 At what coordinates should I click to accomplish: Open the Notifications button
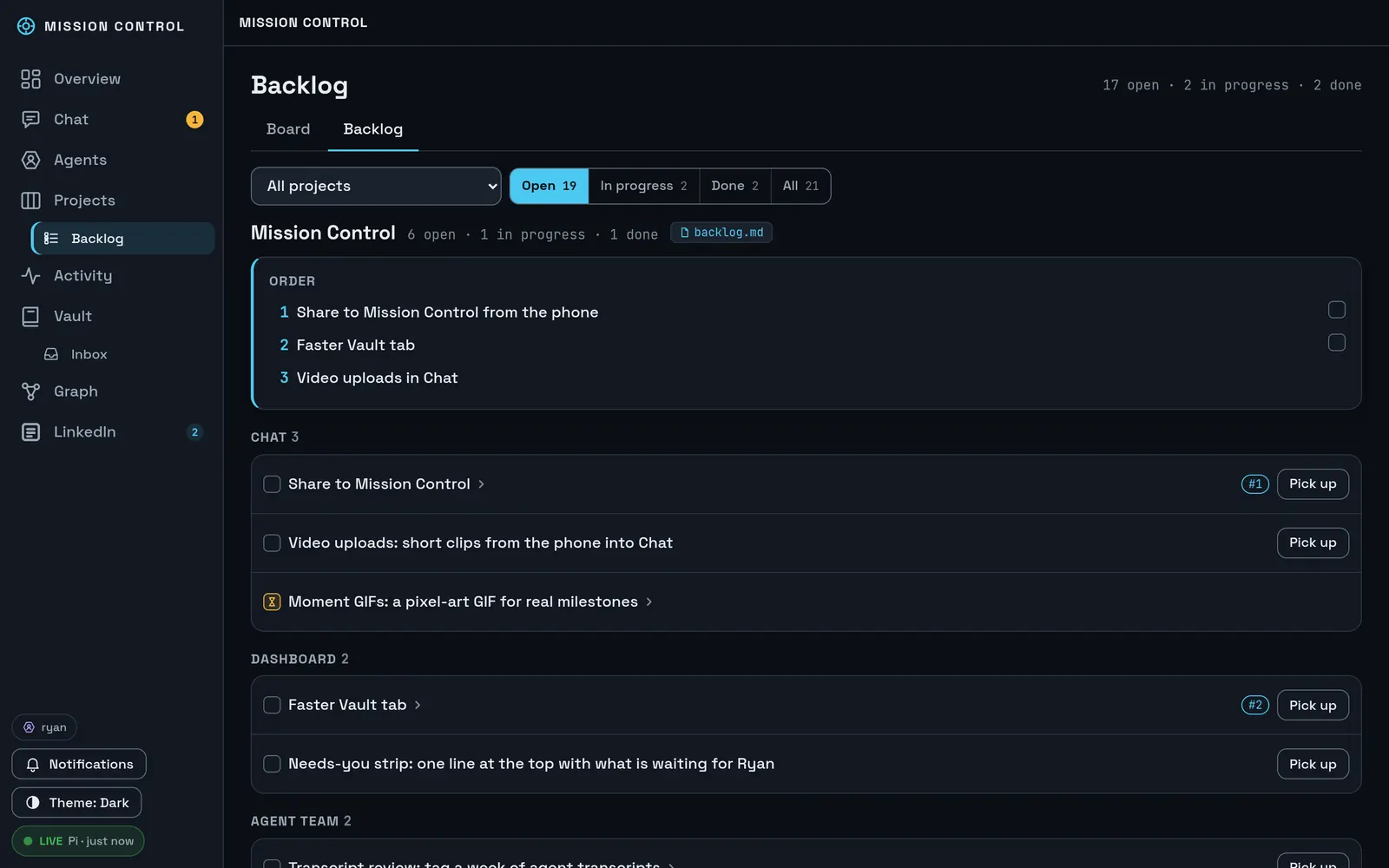click(79, 765)
